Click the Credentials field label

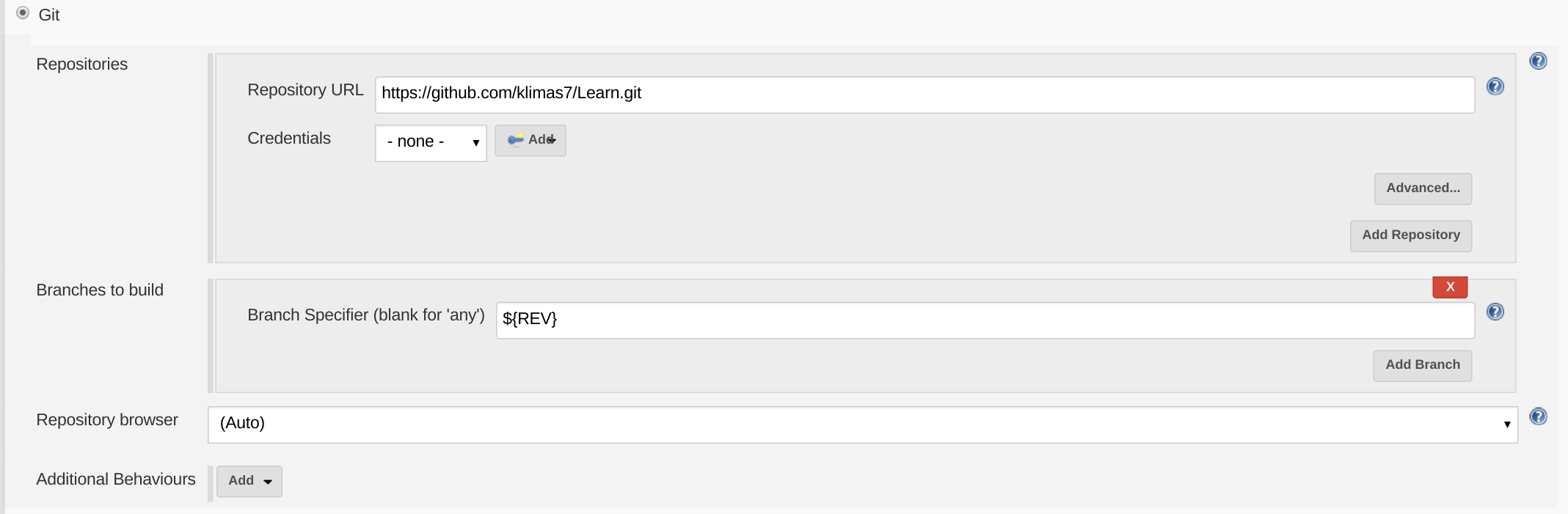[x=288, y=139]
